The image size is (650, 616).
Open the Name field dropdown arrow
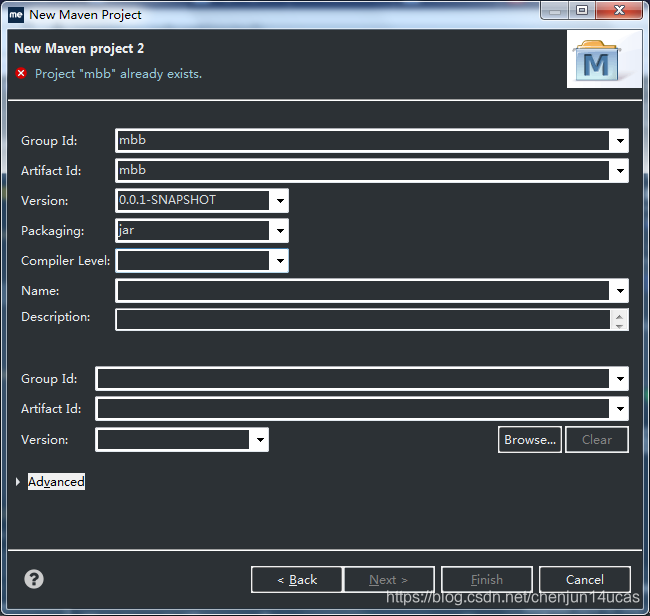coord(620,291)
